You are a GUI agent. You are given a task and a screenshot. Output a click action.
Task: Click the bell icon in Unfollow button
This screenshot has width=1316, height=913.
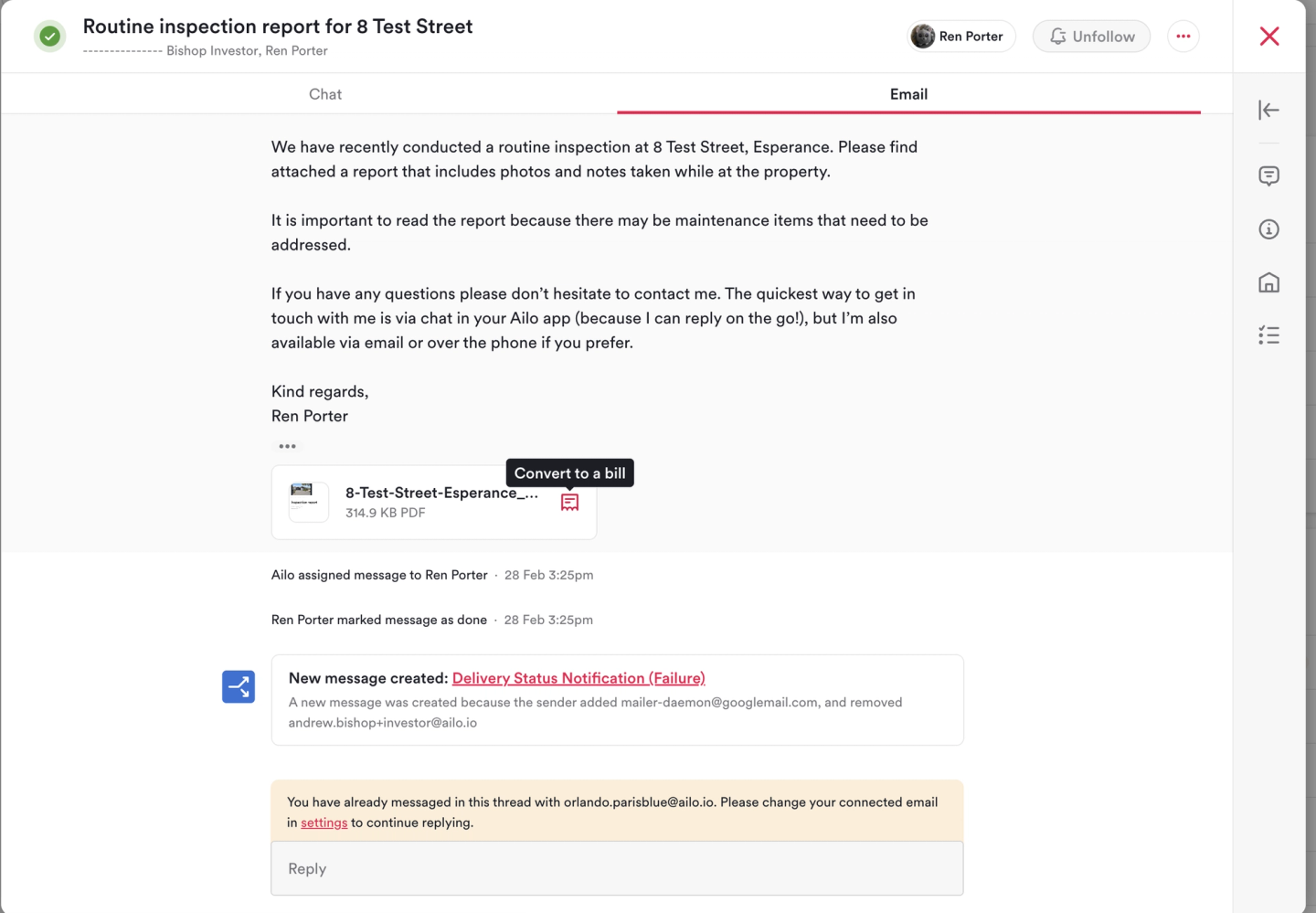coord(1058,37)
